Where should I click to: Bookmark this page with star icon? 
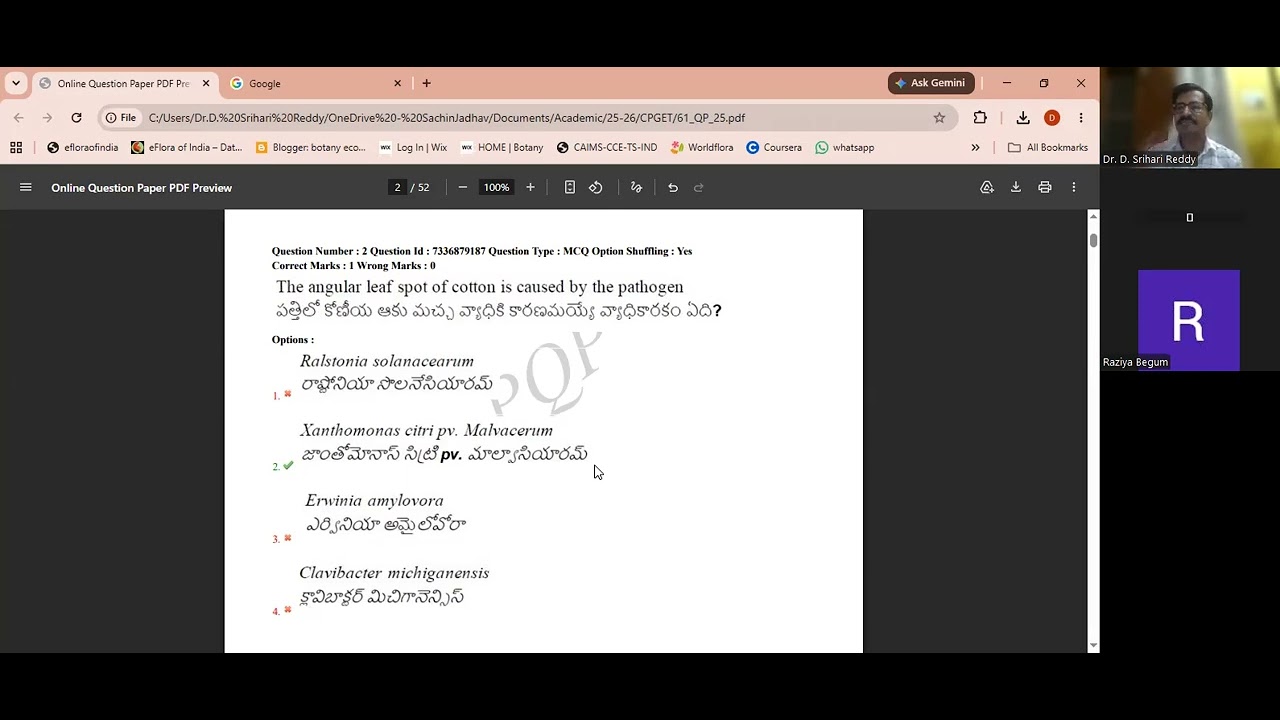[x=939, y=118]
